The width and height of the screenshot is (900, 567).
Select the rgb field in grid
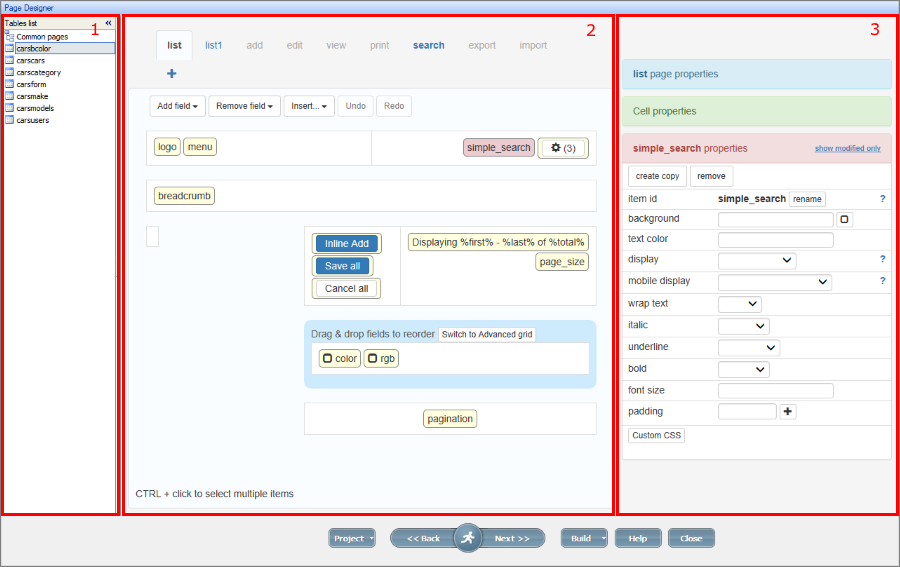(x=380, y=358)
